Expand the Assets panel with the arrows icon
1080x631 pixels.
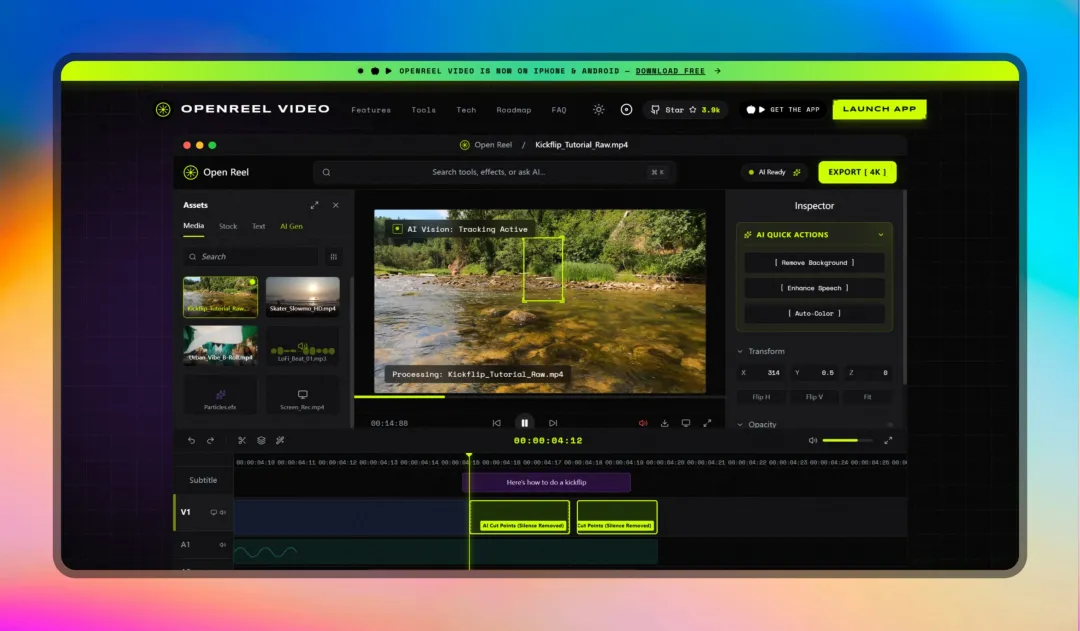tap(314, 205)
